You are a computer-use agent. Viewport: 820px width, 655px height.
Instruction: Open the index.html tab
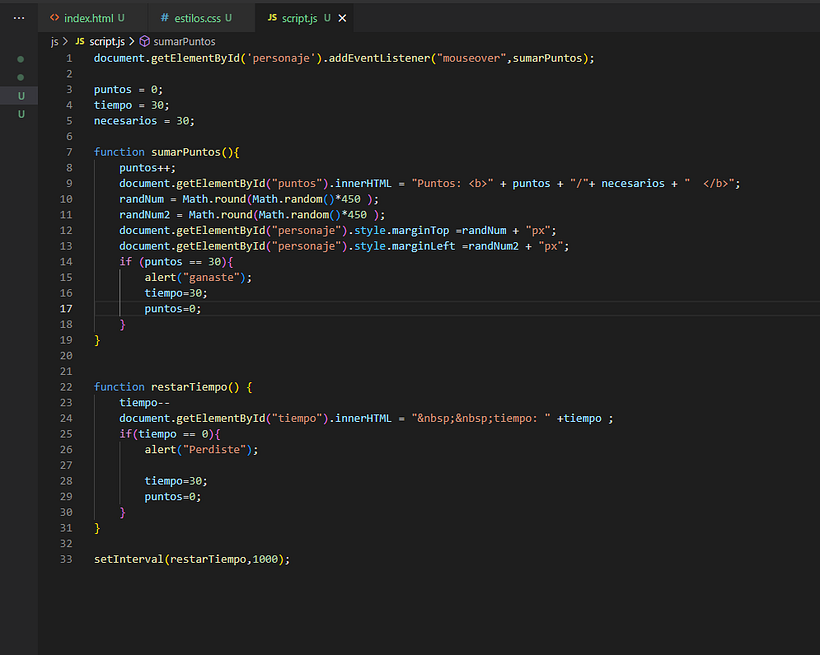click(x=87, y=18)
